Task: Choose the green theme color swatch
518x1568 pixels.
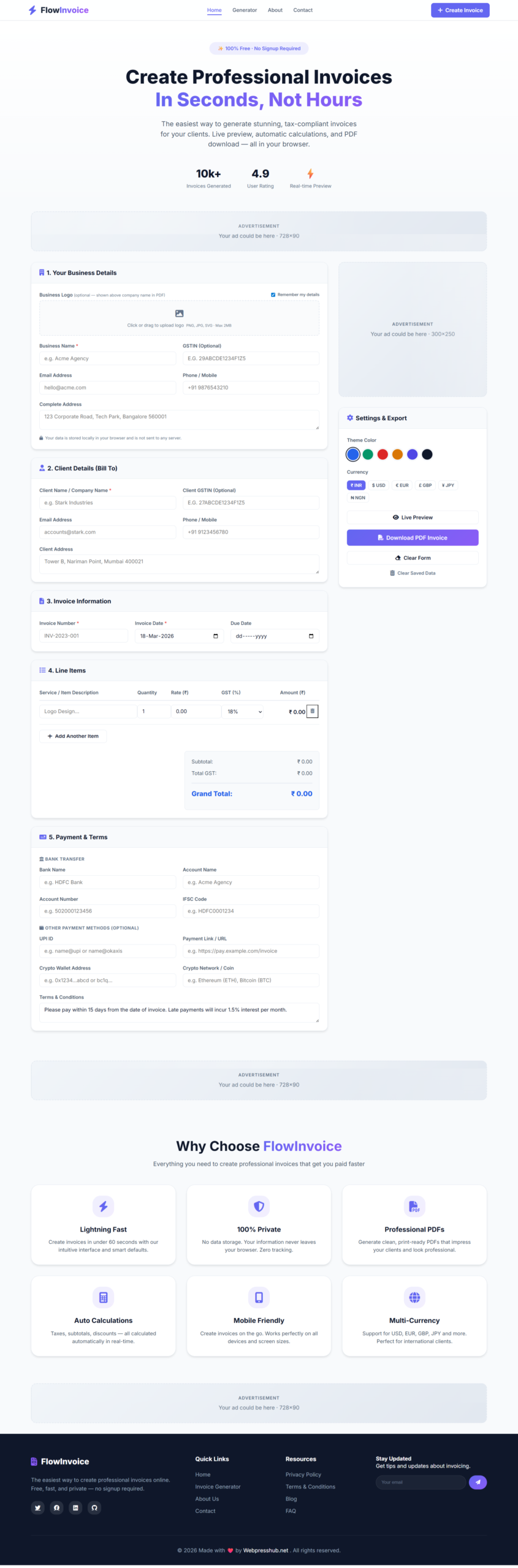Action: pyautogui.click(x=368, y=454)
